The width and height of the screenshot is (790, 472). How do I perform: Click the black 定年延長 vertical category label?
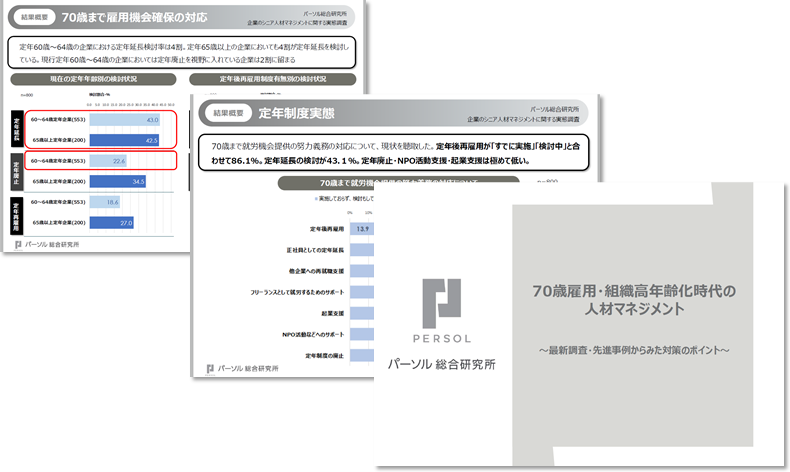click(16, 128)
